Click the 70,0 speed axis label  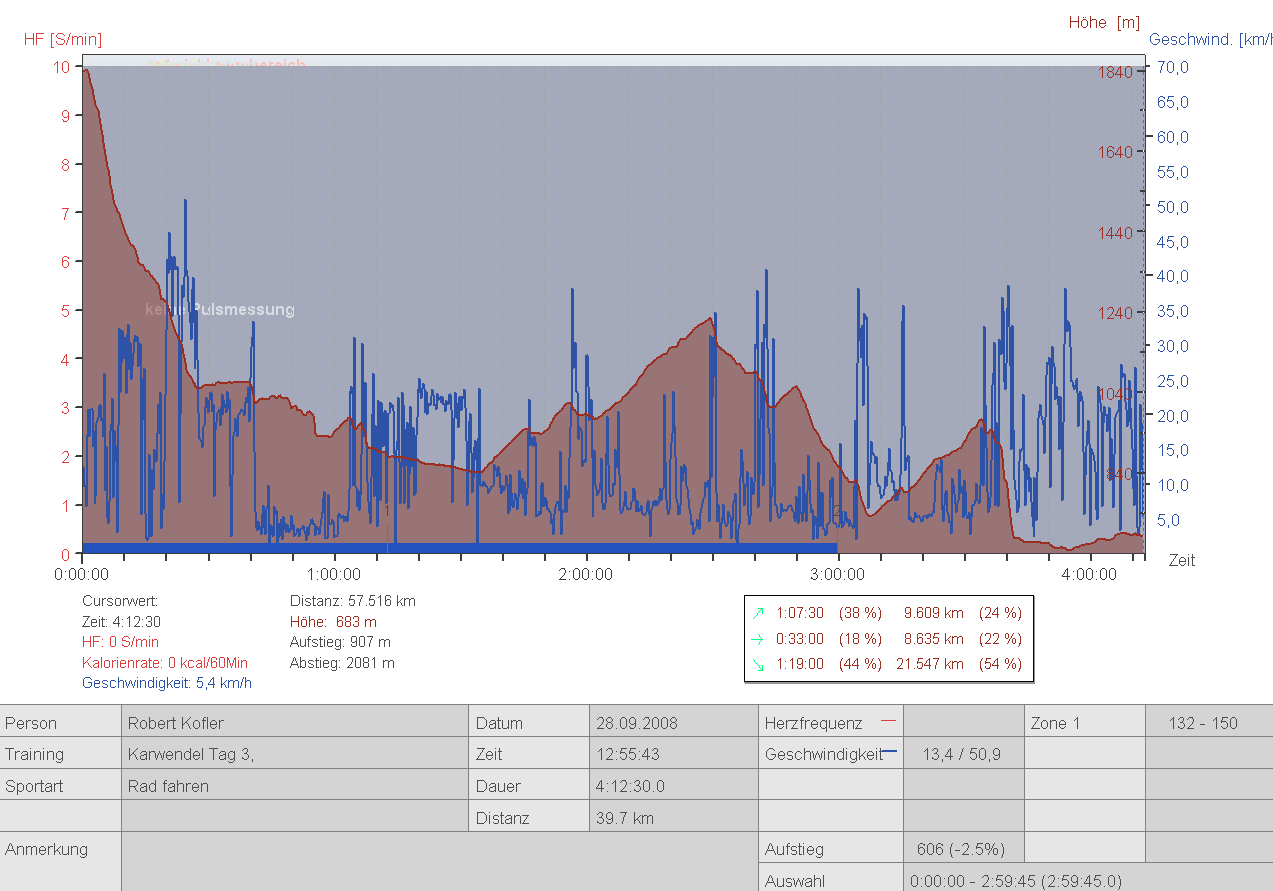(x=1171, y=67)
